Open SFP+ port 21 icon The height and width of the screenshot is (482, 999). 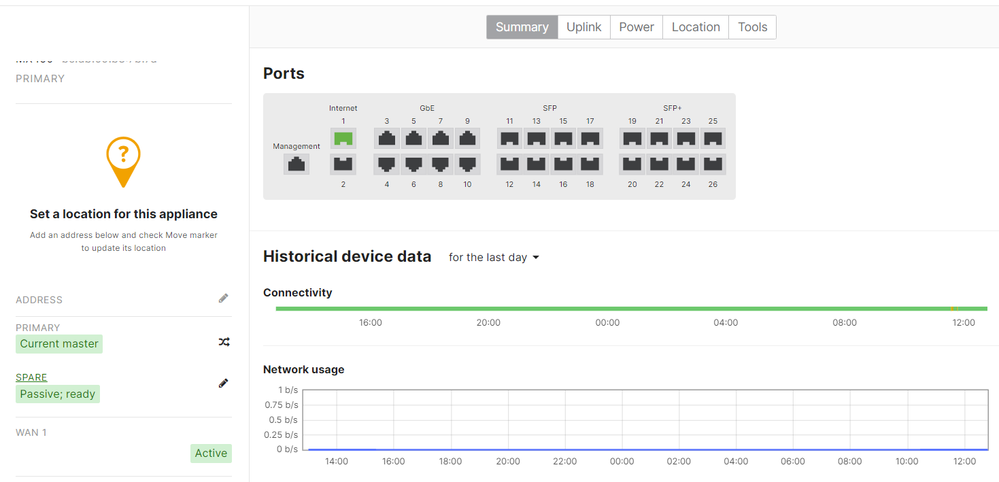(659, 138)
